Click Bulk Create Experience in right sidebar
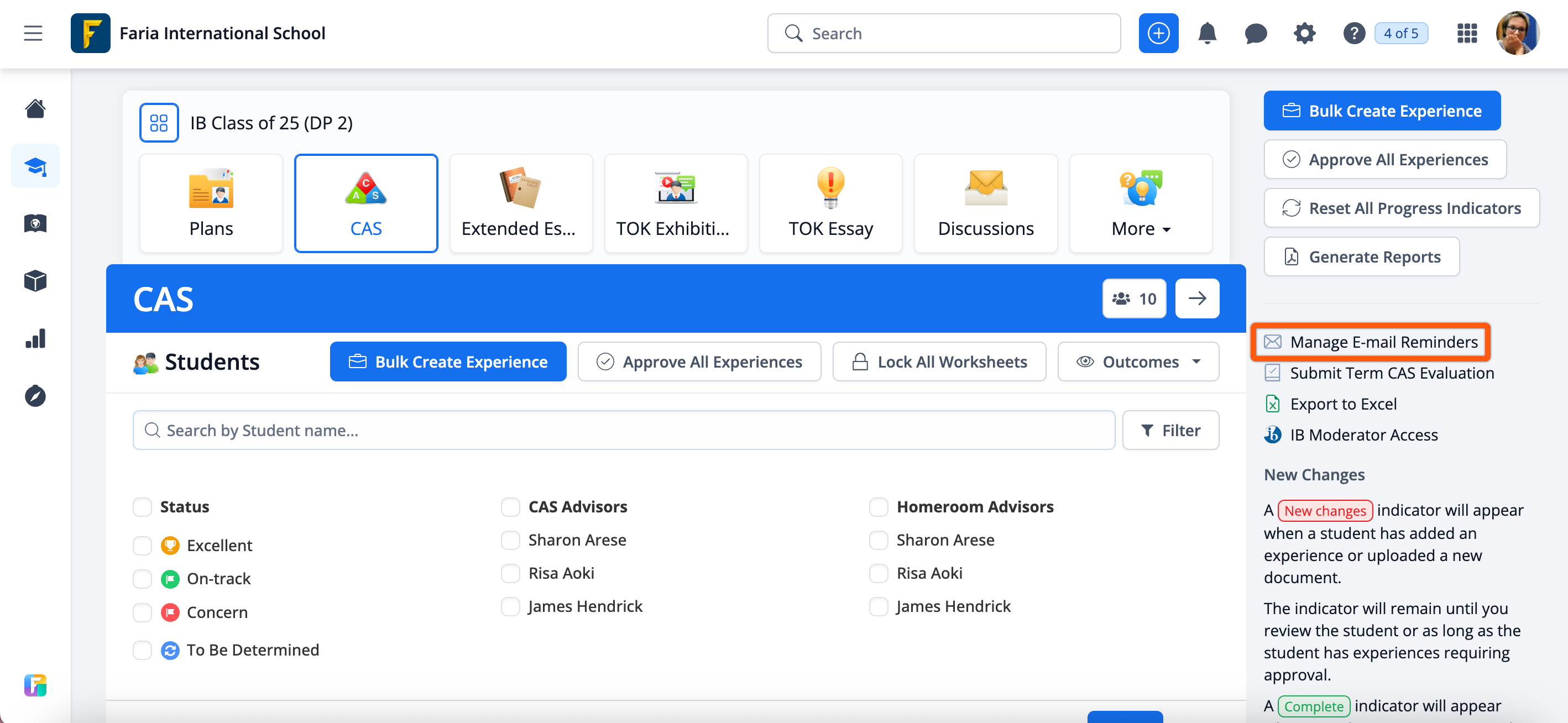Screen dimensions: 1568x723 coord(1382,110)
